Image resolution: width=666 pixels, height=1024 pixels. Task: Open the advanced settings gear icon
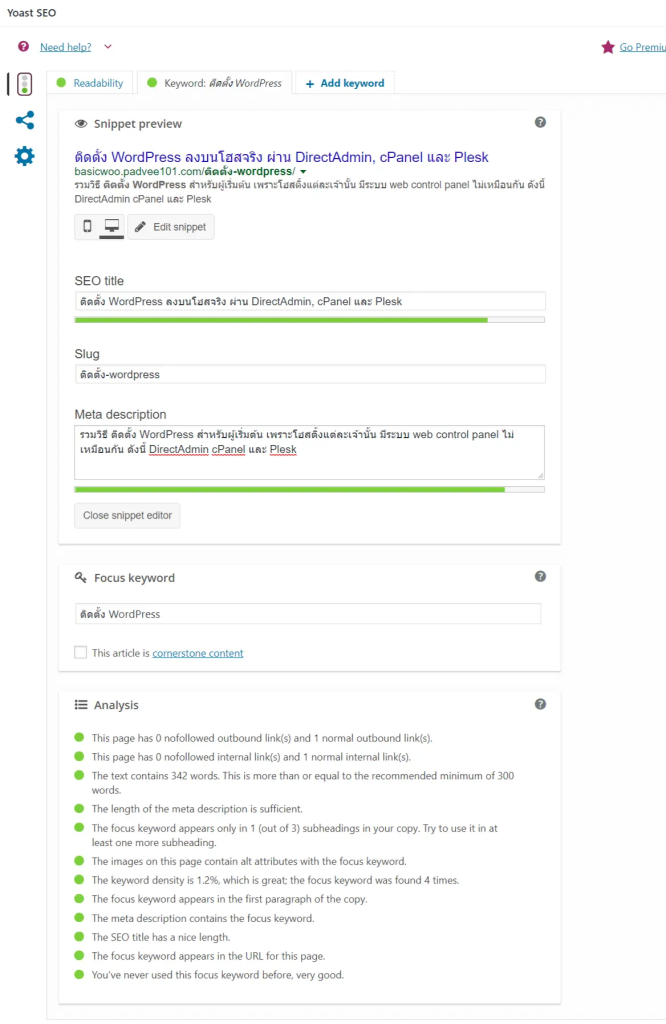[x=24, y=156]
